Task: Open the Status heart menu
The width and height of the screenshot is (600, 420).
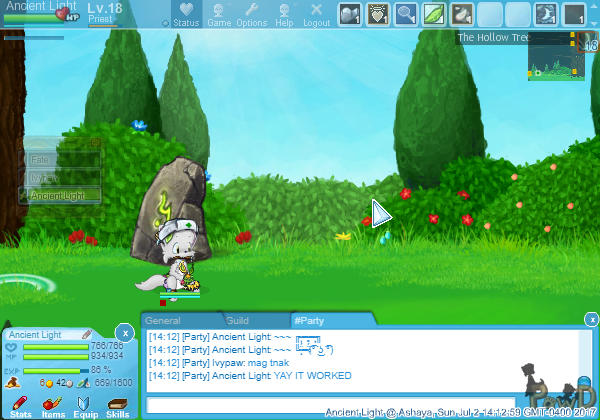Action: pyautogui.click(x=185, y=15)
